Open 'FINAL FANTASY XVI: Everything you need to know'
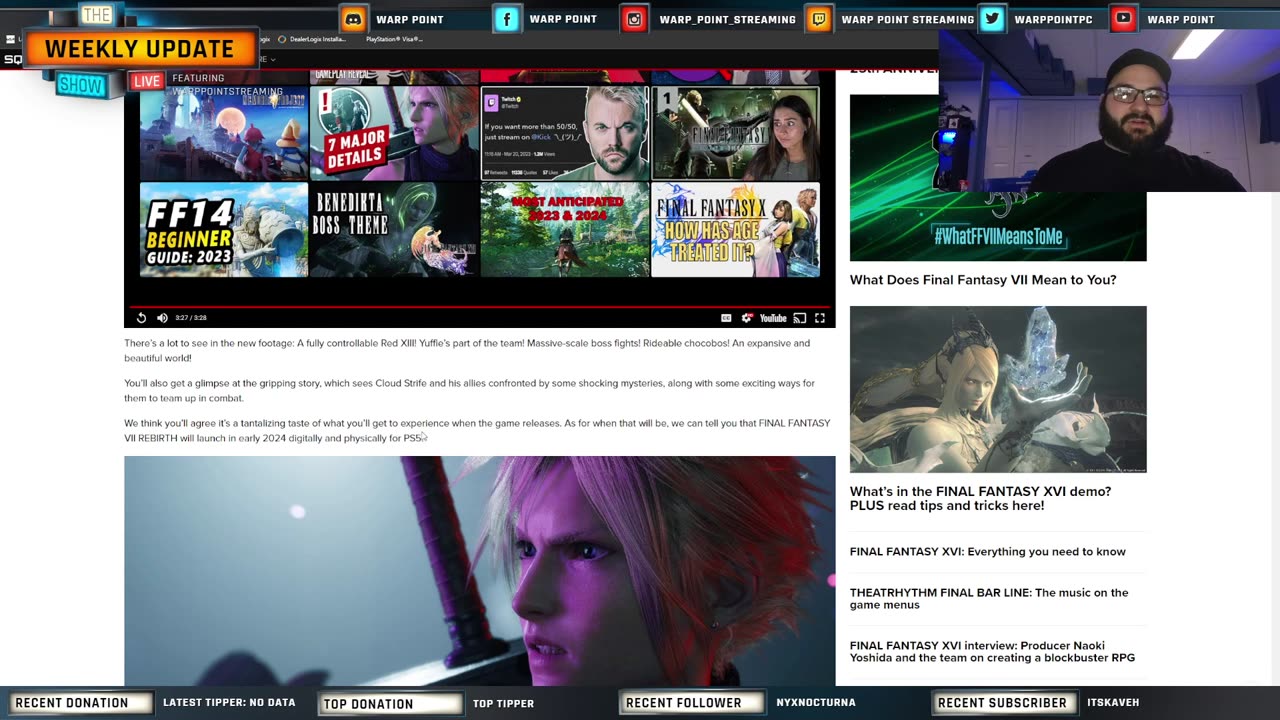The image size is (1280, 720). 988,552
